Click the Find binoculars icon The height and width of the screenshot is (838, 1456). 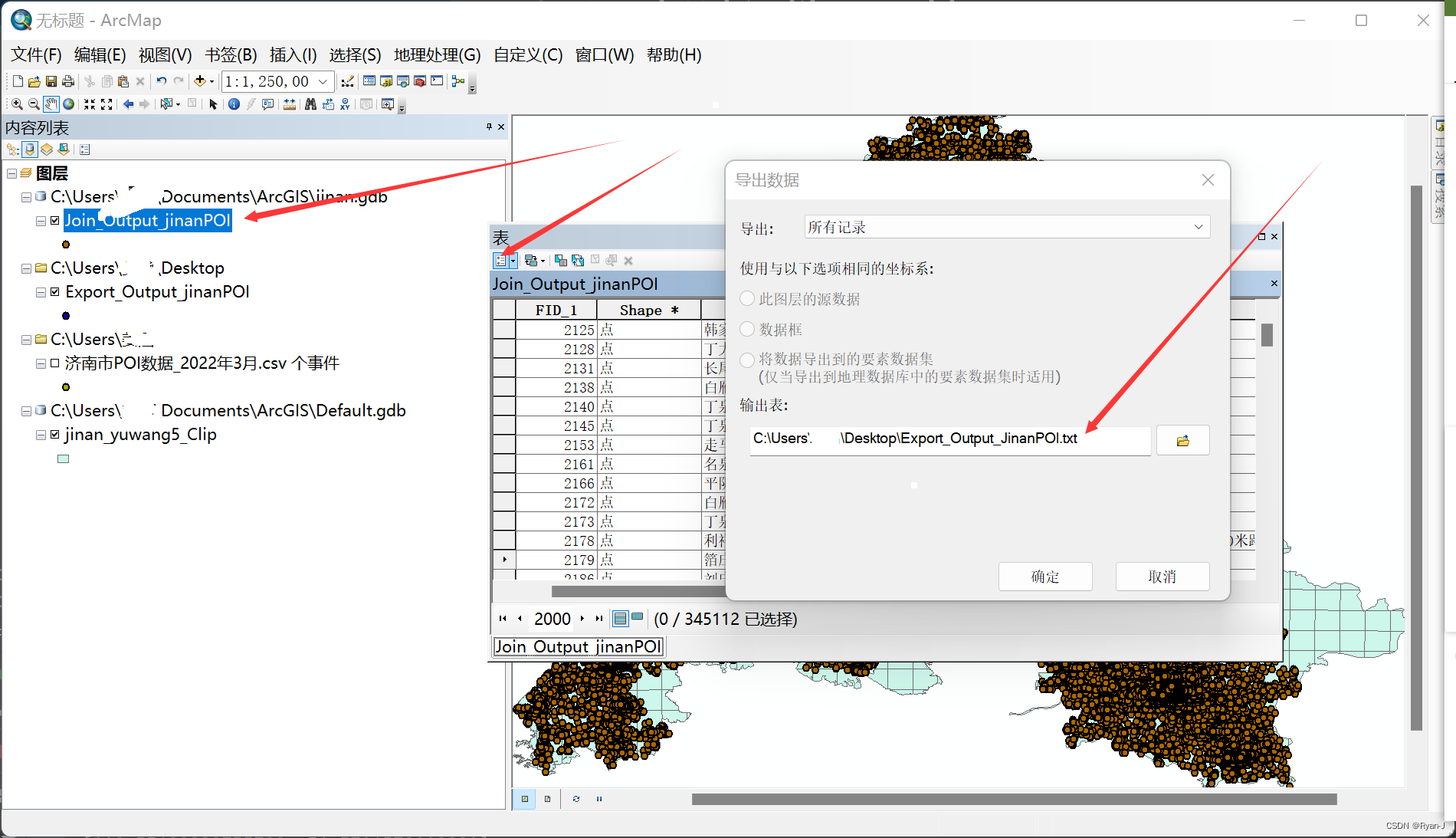310,104
